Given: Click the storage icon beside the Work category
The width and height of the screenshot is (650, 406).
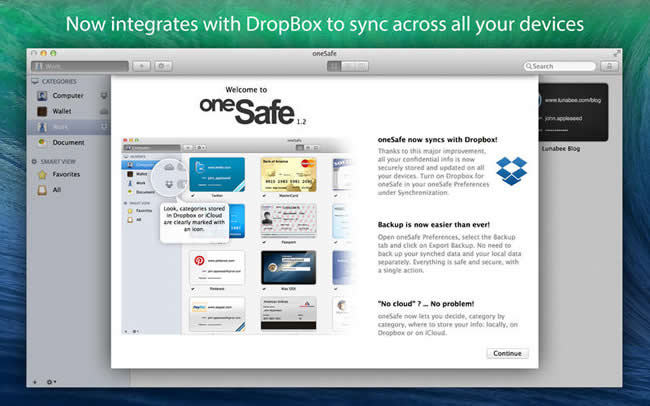Looking at the screenshot, I should coord(104,126).
